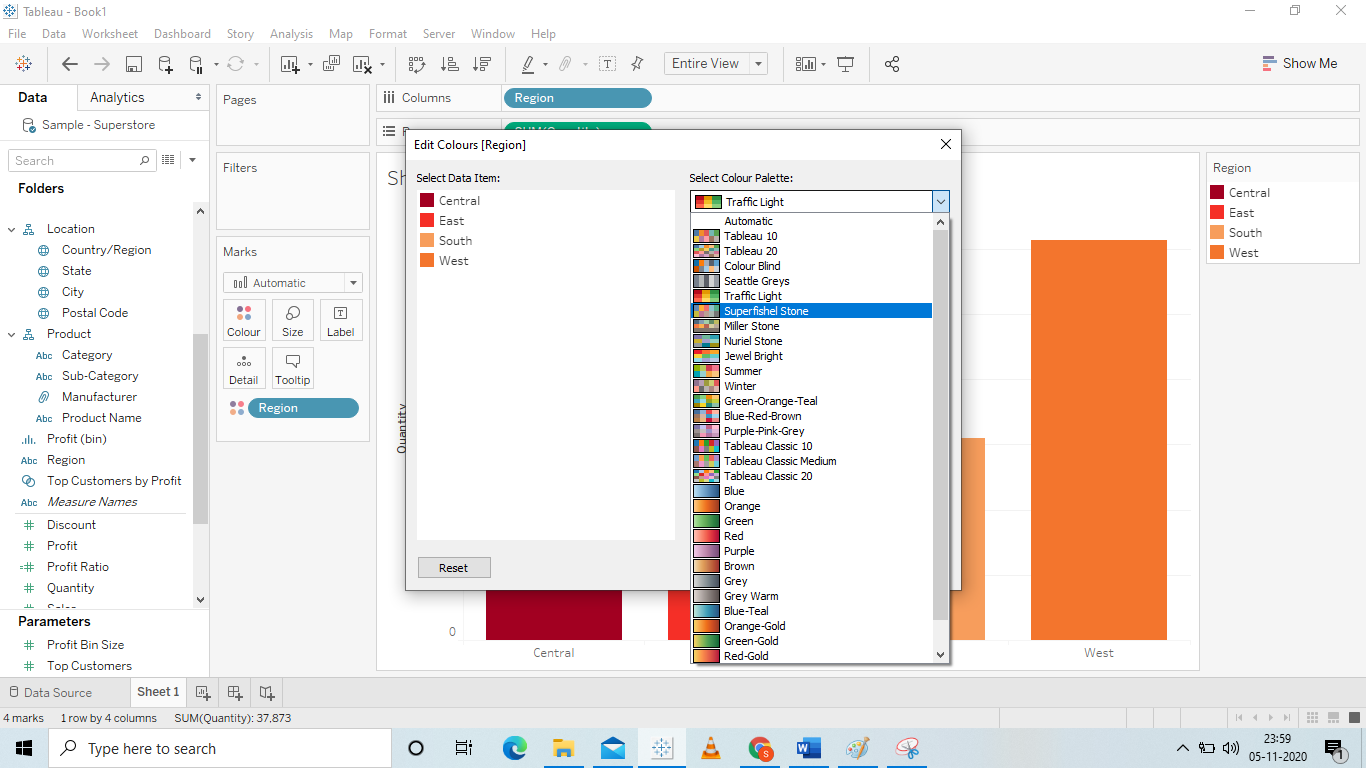Image resolution: width=1366 pixels, height=768 pixels.
Task: Click the West colour swatch in the Region legend
Action: click(1217, 252)
